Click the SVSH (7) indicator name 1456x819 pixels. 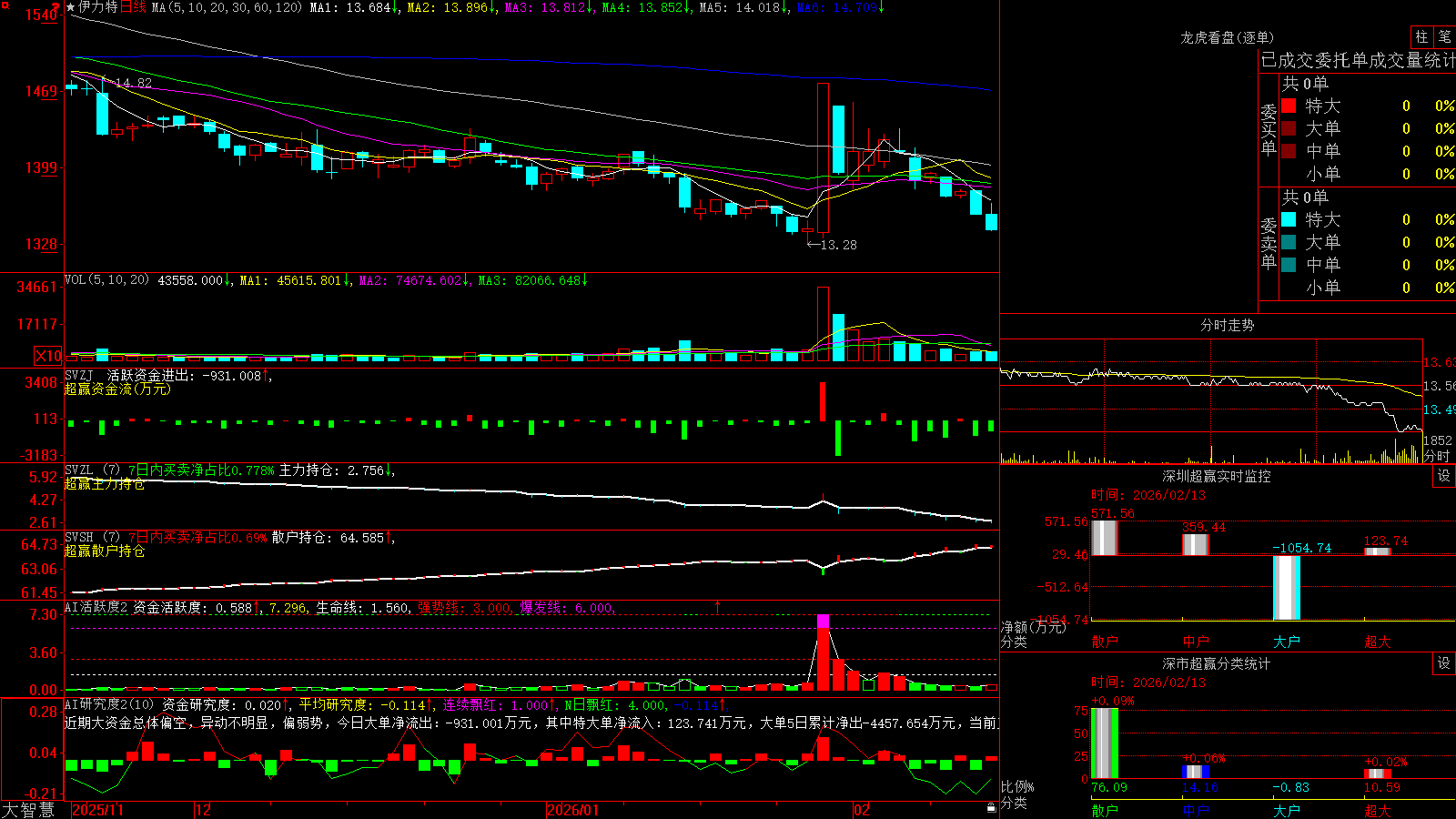click(x=92, y=537)
